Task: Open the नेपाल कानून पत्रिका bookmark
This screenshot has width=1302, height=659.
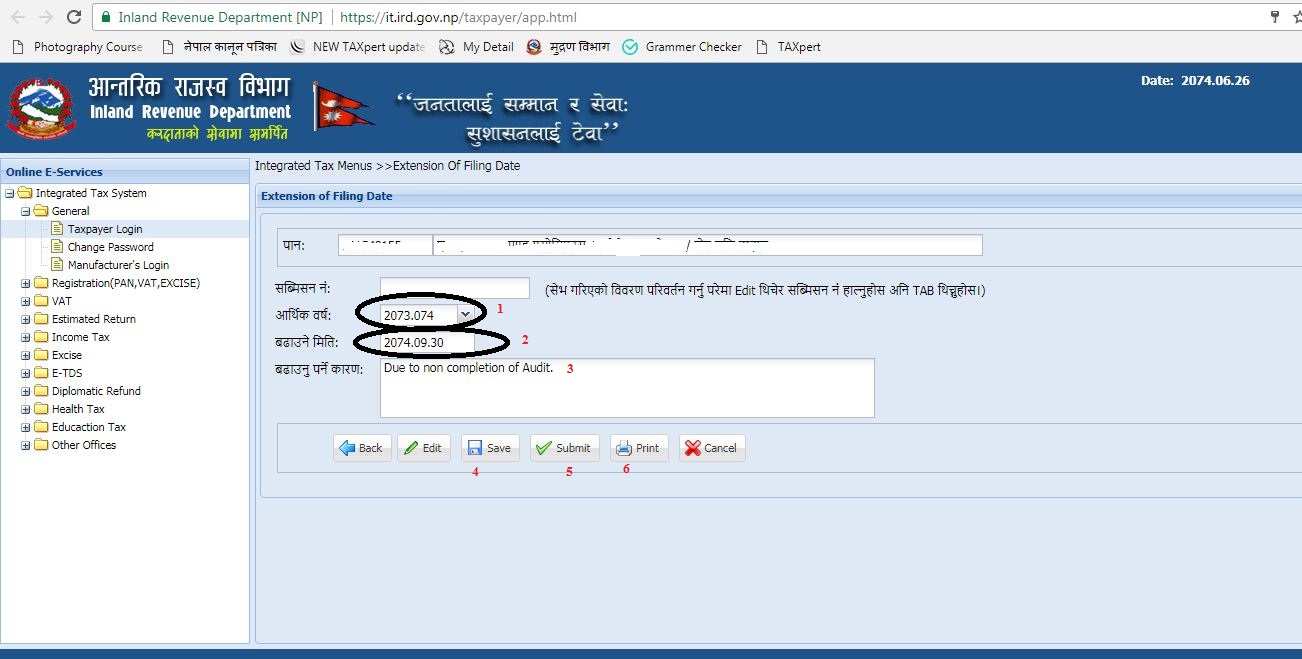Action: [x=218, y=47]
